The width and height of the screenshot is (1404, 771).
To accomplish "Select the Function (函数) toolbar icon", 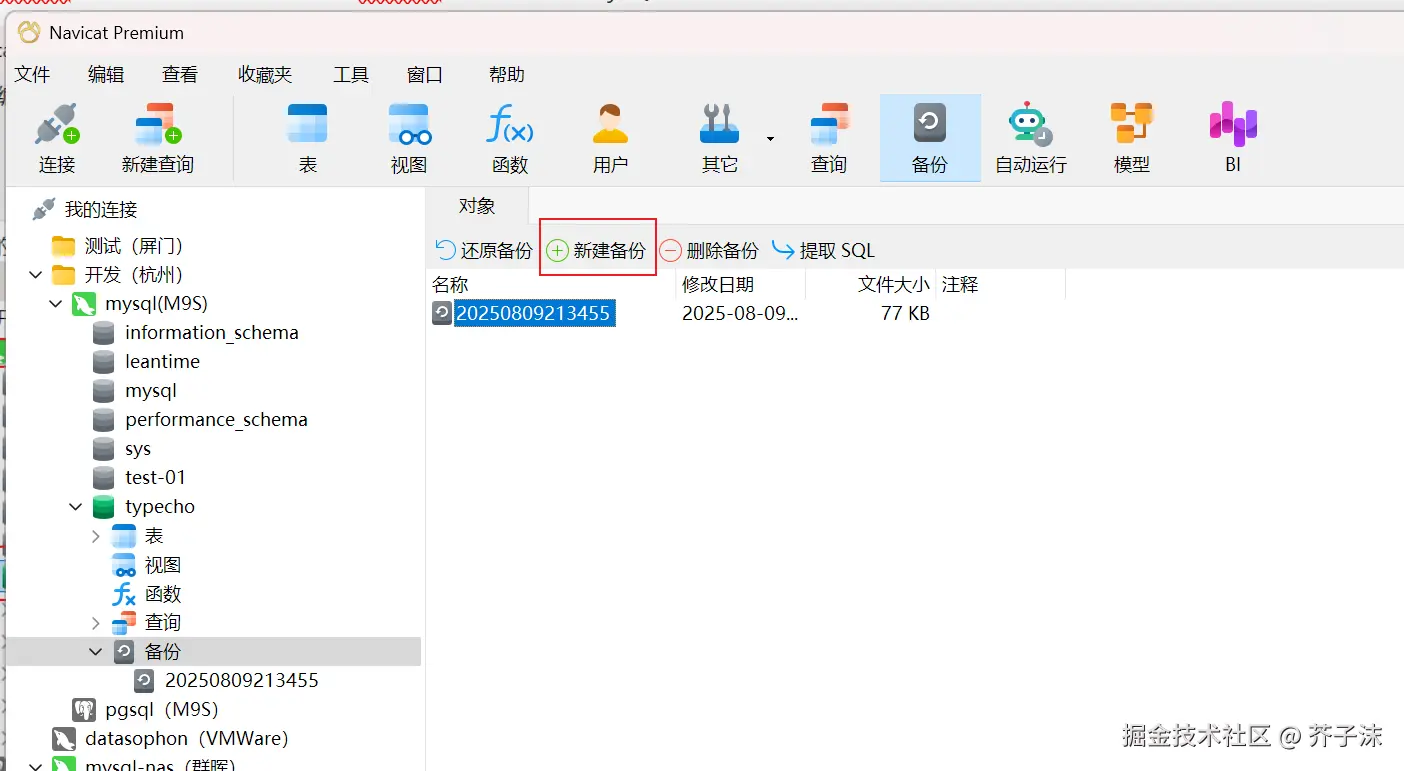I will click(x=510, y=139).
